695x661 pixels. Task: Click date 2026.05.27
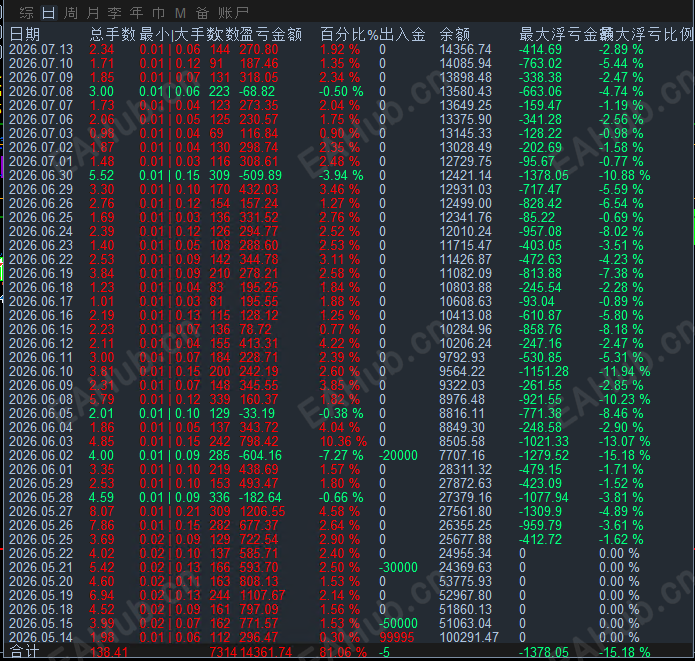click(41, 511)
